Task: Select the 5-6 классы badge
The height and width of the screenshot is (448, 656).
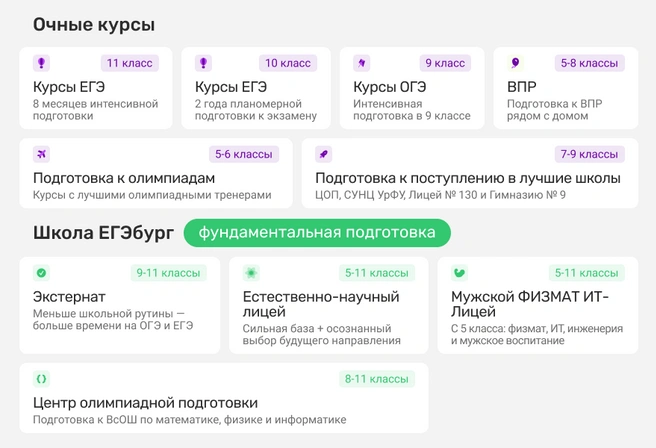Action: [244, 154]
